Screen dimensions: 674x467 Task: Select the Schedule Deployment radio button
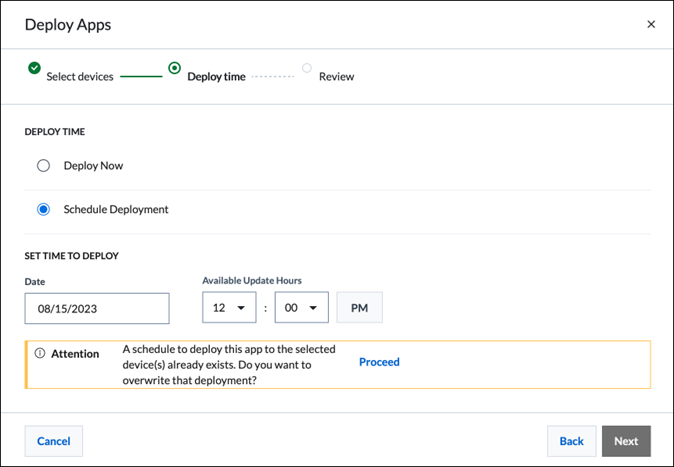point(44,210)
